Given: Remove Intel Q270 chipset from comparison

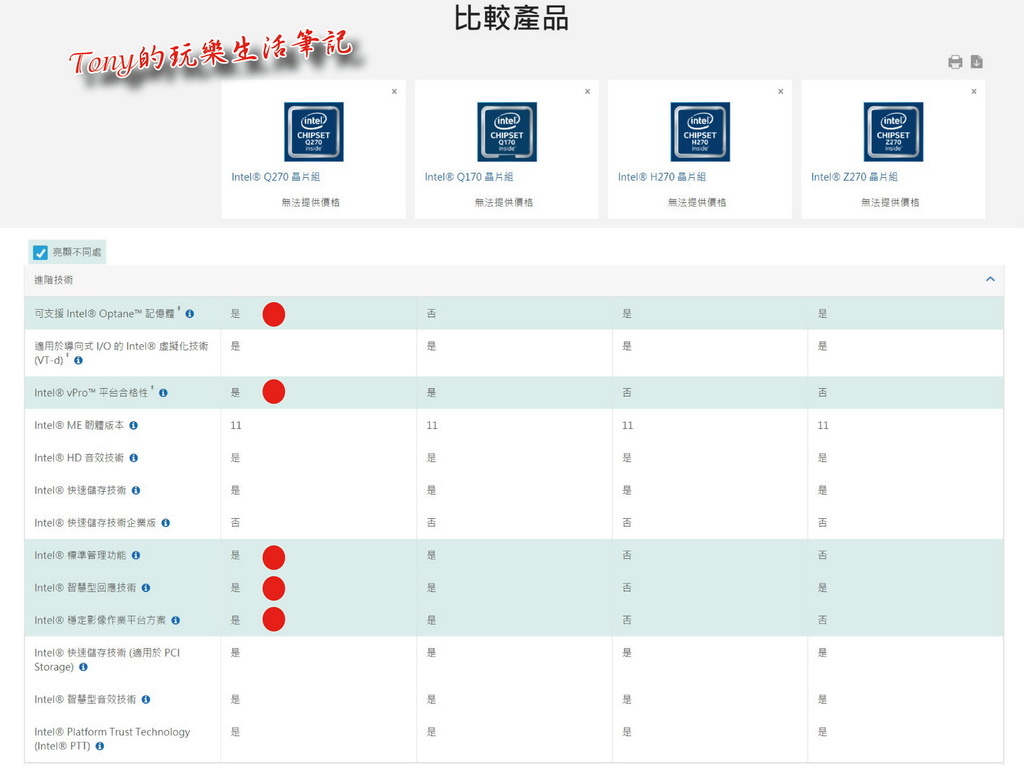Looking at the screenshot, I should [394, 91].
